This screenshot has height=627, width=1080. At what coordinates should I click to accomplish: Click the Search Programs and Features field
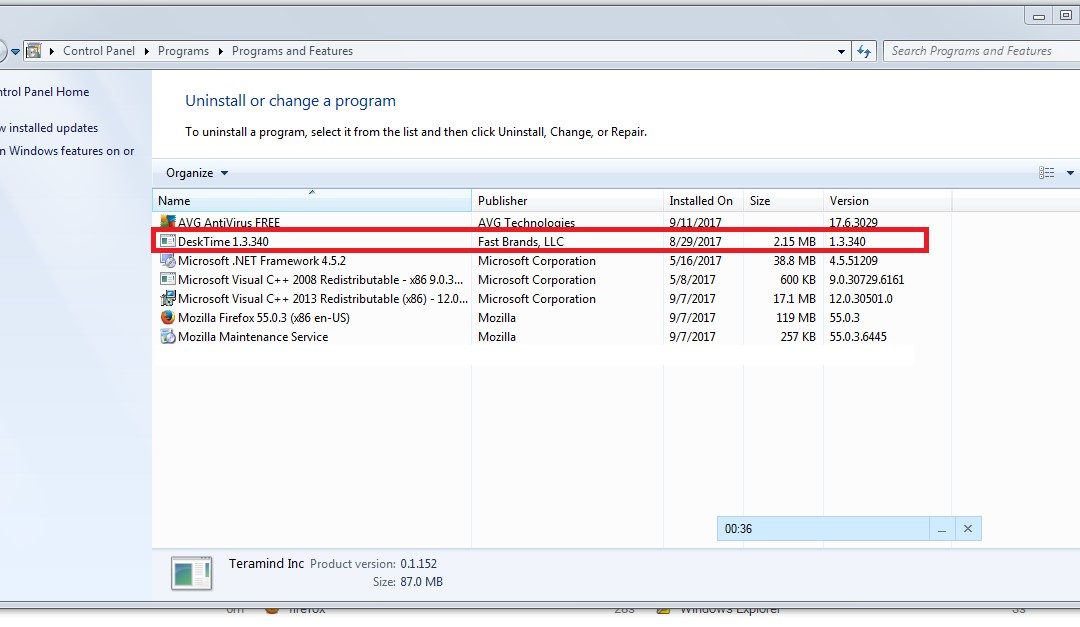982,51
